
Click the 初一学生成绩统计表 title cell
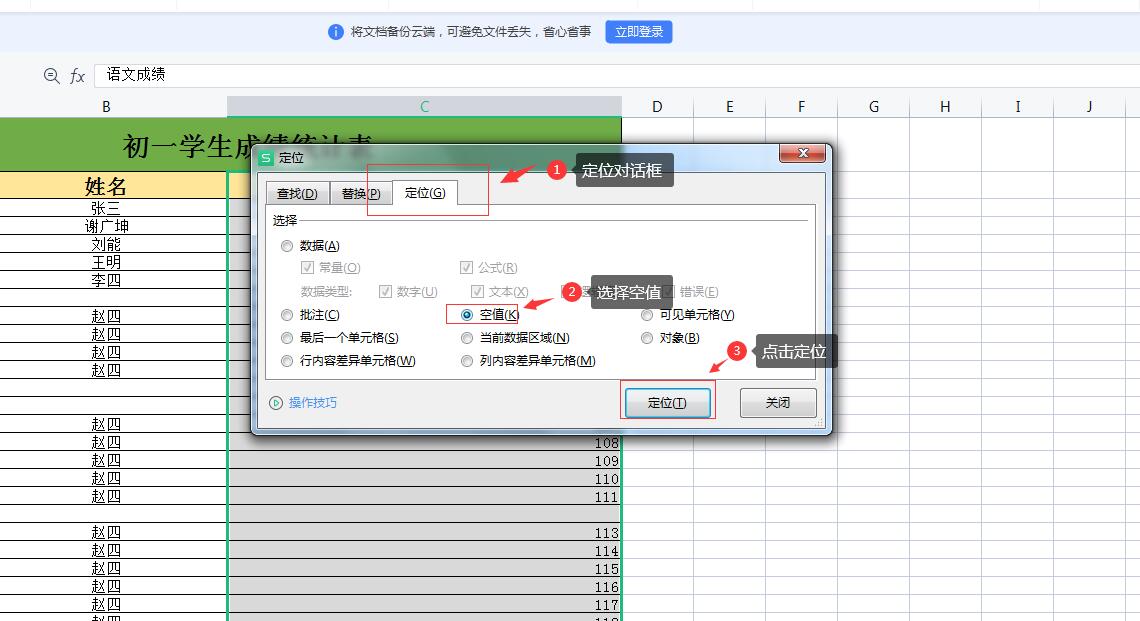(x=310, y=145)
